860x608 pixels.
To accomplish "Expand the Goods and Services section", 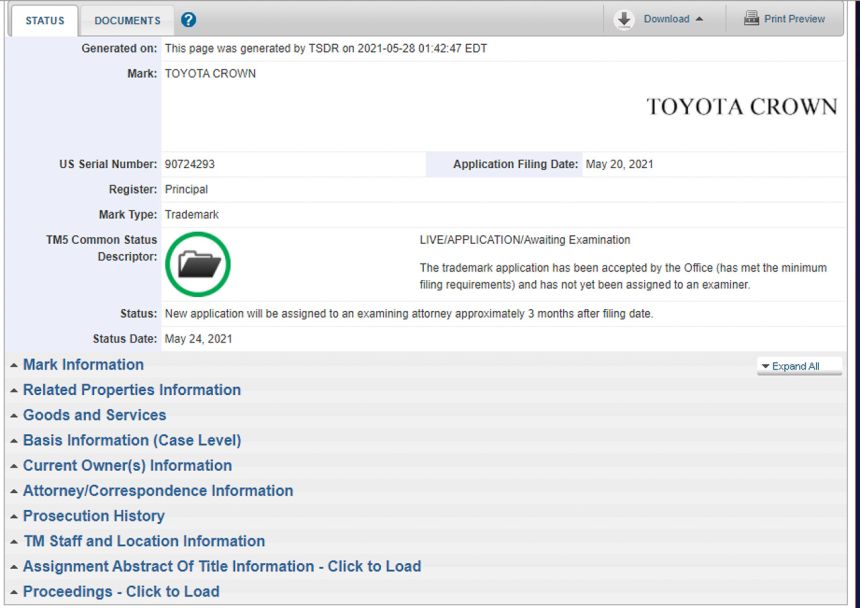I will [x=95, y=415].
